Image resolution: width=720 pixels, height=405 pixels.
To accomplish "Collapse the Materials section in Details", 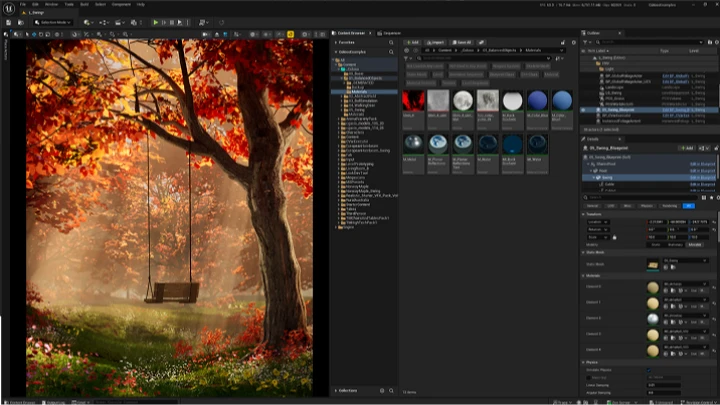I will [584, 276].
